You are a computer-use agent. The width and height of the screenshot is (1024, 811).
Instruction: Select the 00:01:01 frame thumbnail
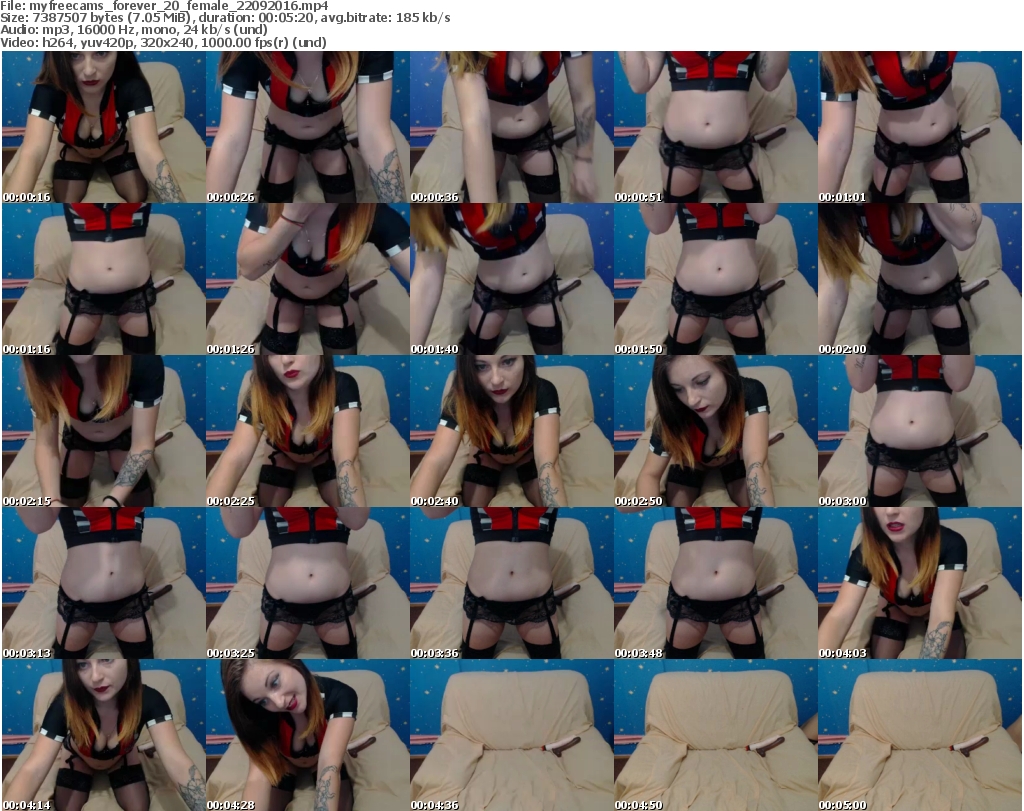tap(919, 127)
